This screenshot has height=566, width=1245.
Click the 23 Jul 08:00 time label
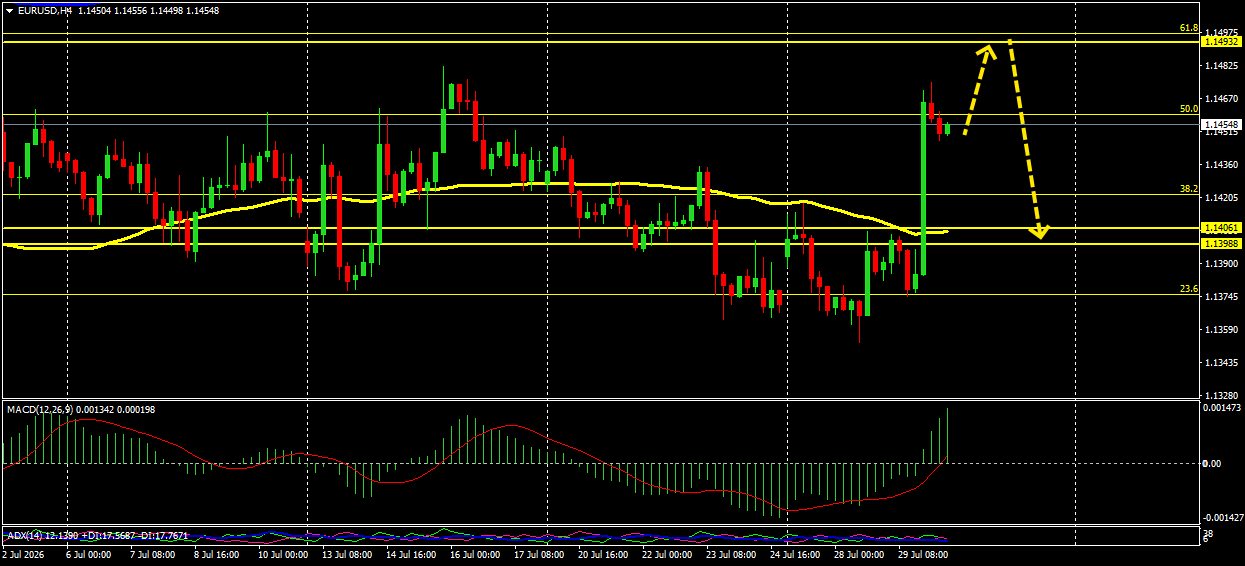click(x=732, y=553)
